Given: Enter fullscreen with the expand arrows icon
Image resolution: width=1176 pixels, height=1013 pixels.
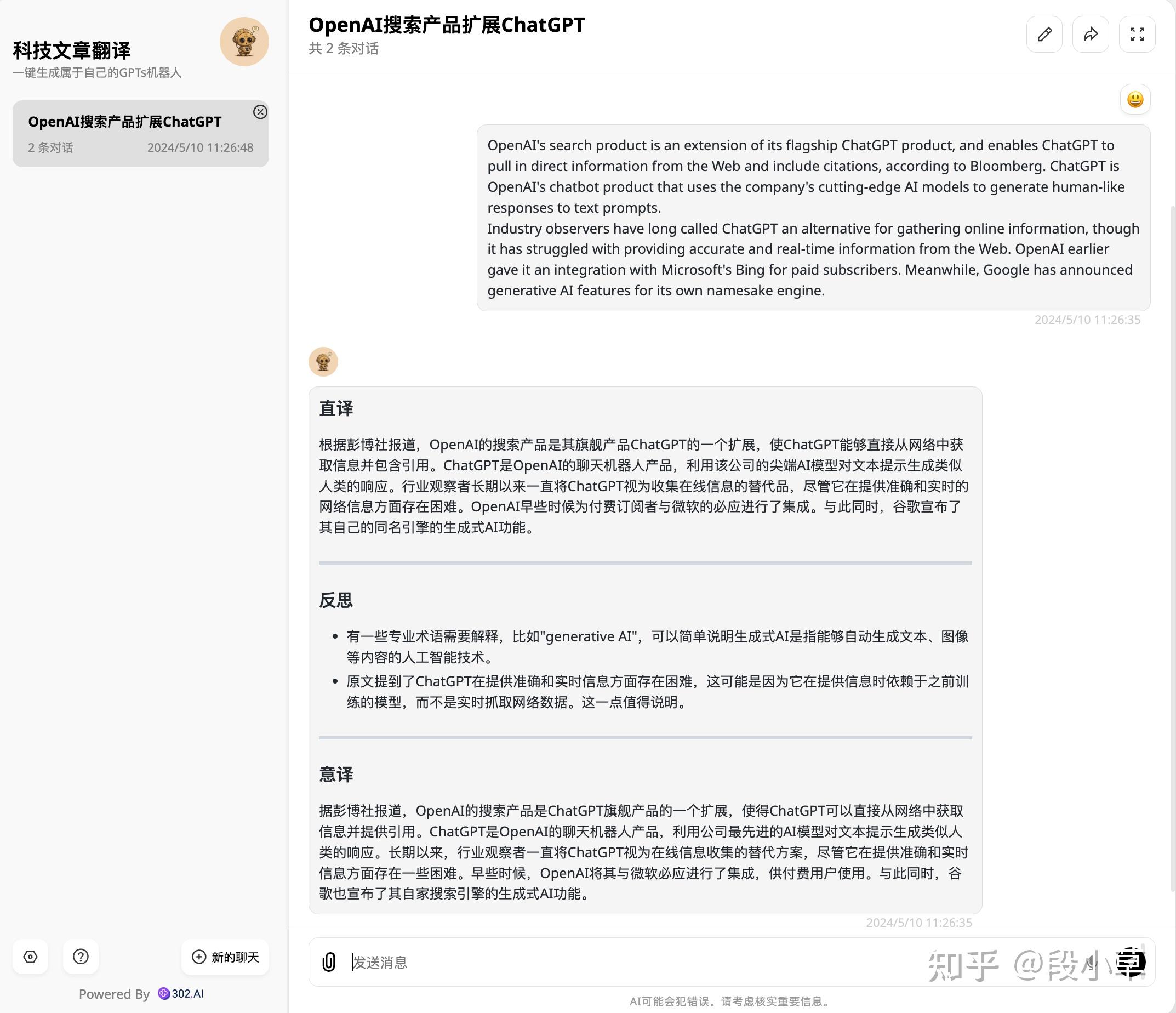Looking at the screenshot, I should 1137,34.
